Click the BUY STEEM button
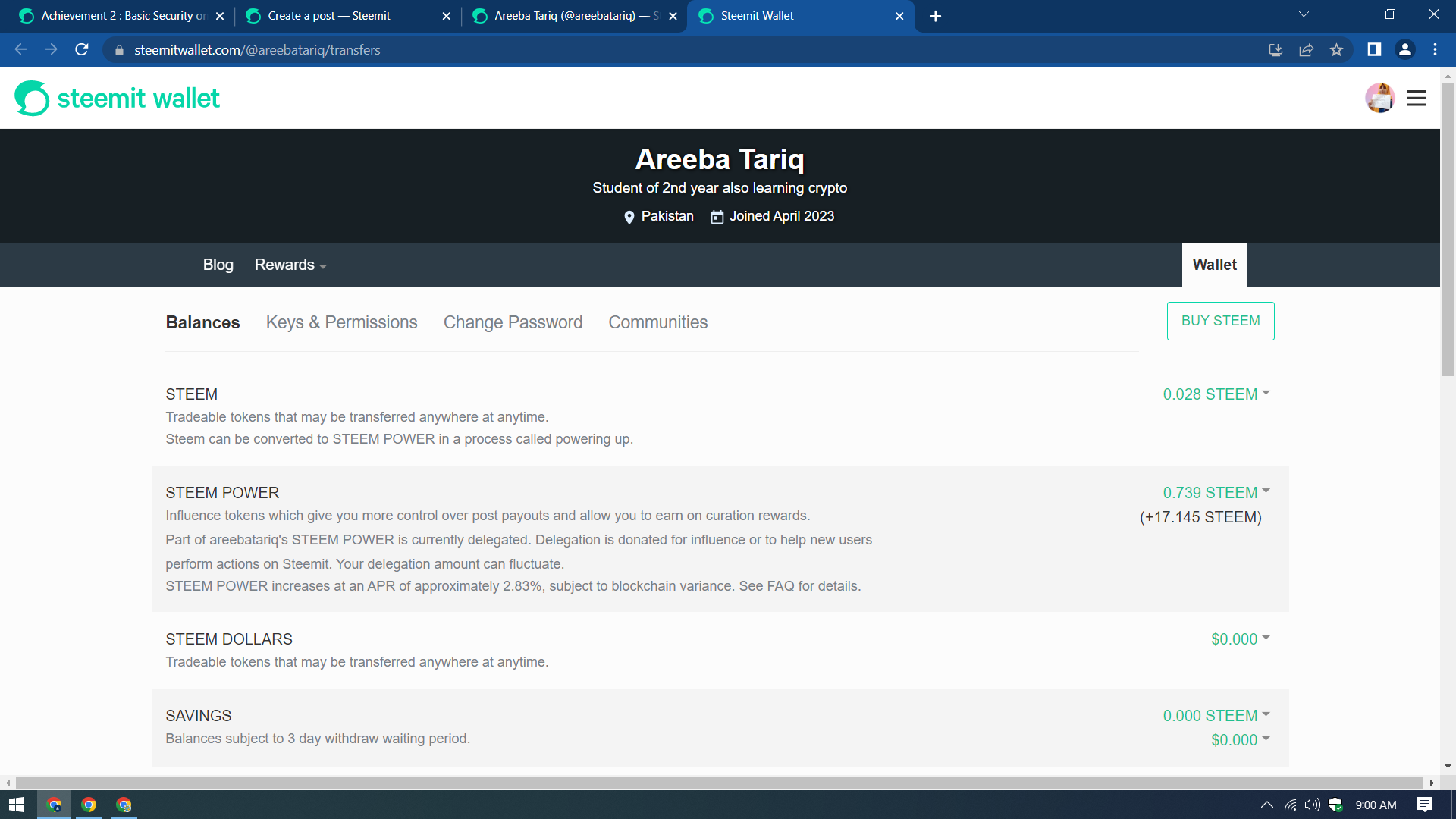 1220,321
